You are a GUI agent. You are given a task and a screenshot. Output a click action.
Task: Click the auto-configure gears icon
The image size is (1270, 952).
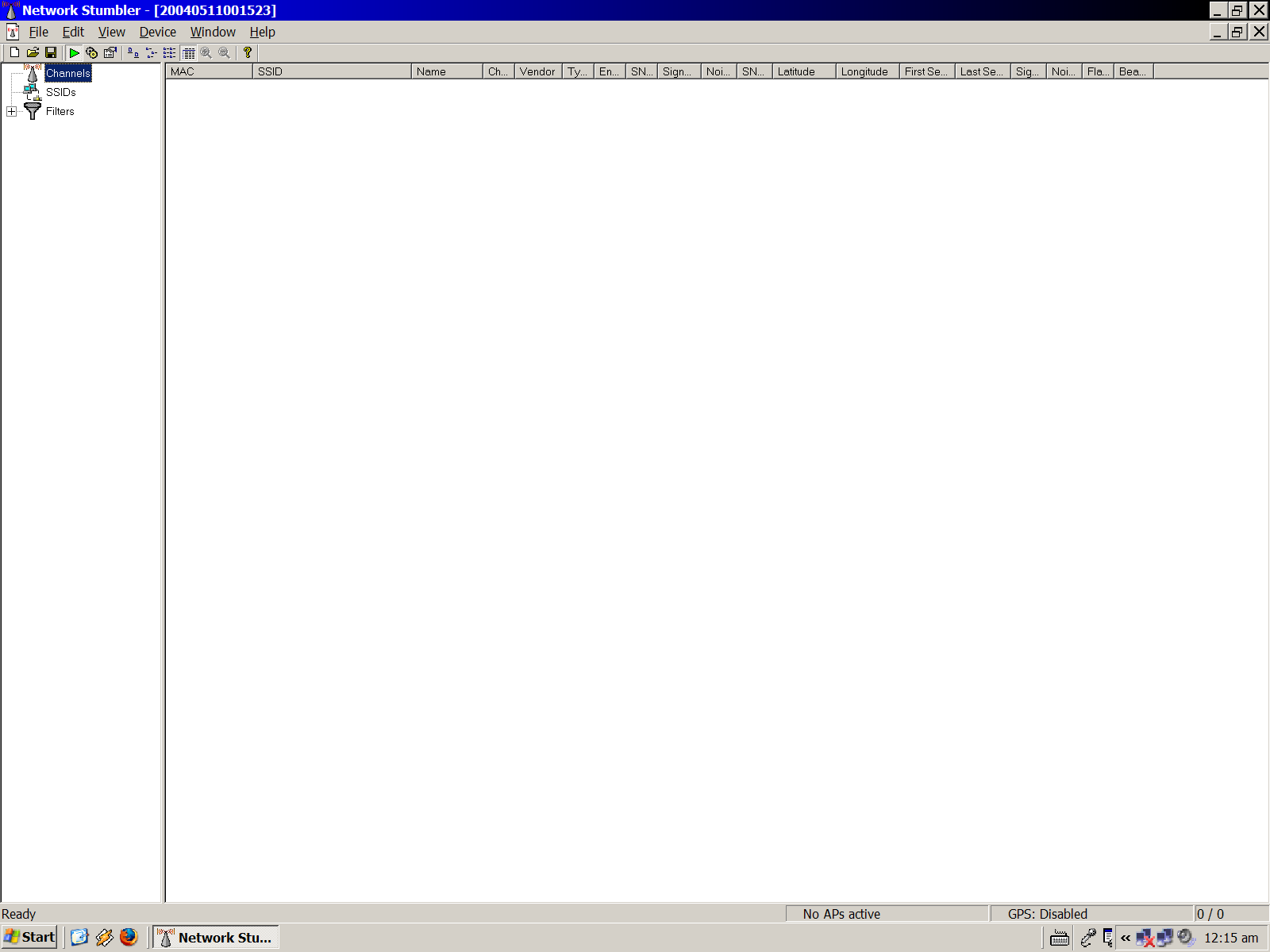pos(92,52)
